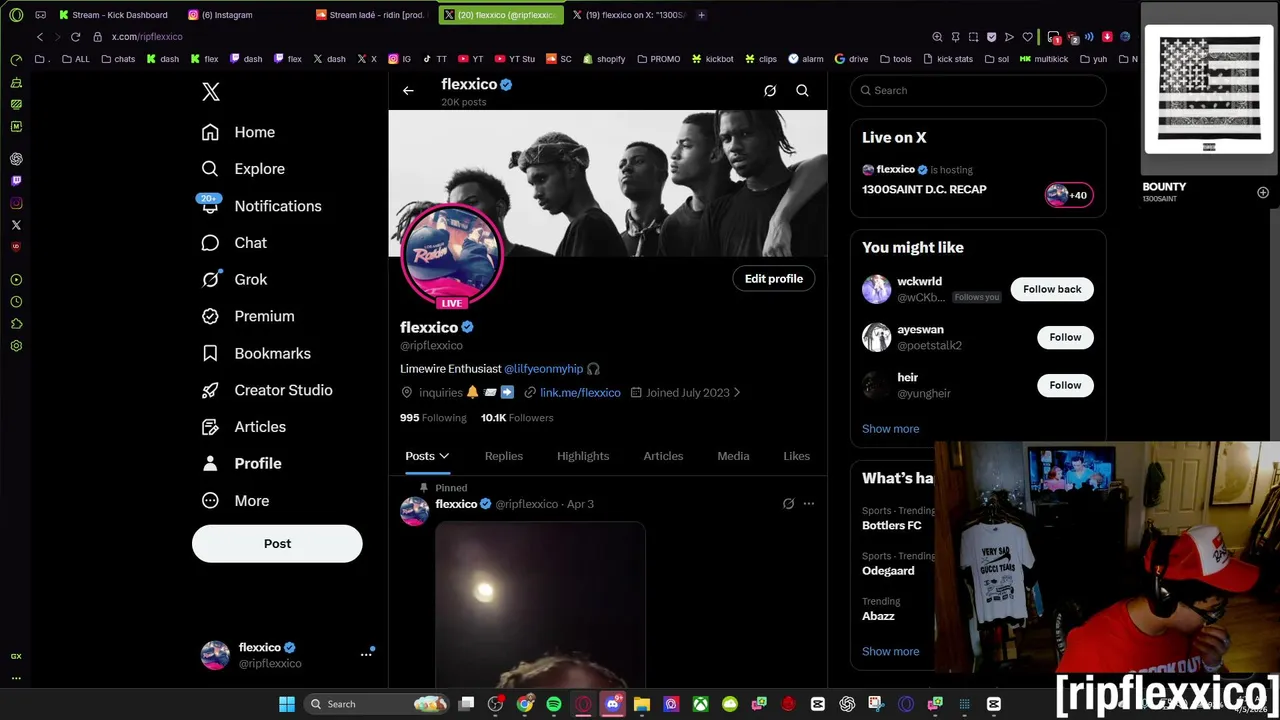Open the More menu in sidebar

coord(234,501)
